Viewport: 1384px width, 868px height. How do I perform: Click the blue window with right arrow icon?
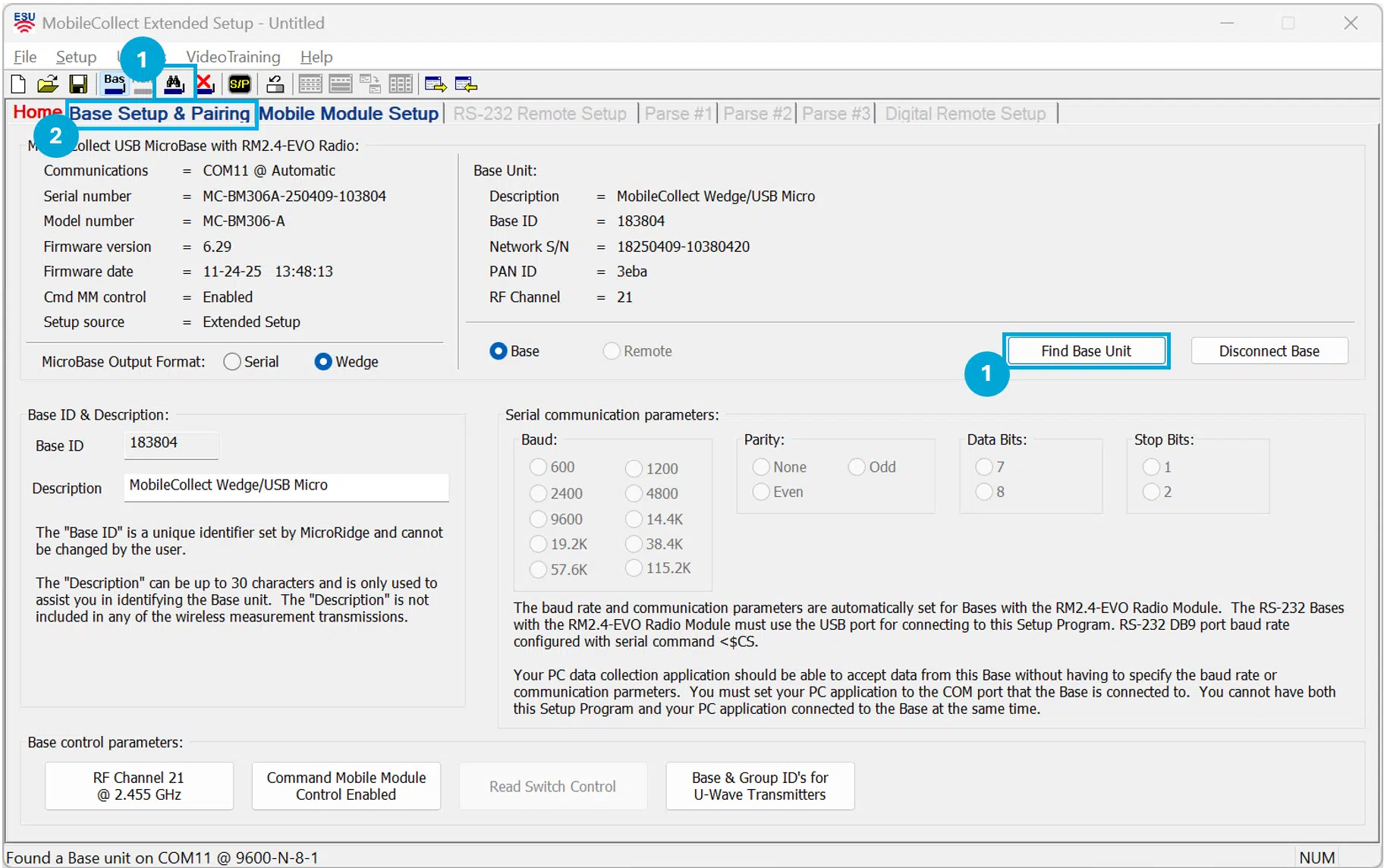(436, 84)
